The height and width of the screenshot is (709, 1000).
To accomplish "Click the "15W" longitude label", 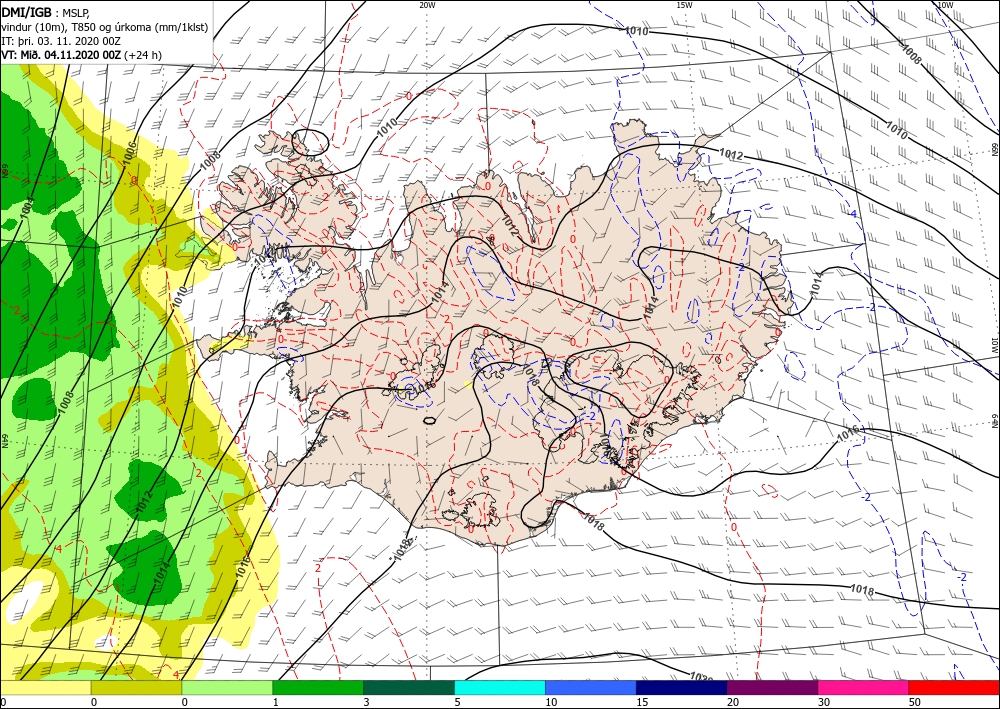I will 684,4.
